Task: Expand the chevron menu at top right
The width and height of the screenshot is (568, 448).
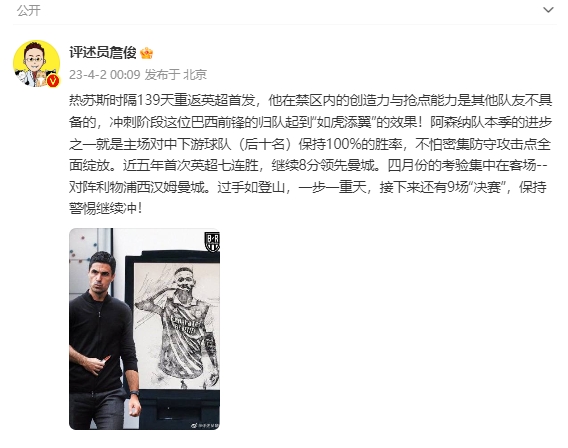Action: click(548, 10)
